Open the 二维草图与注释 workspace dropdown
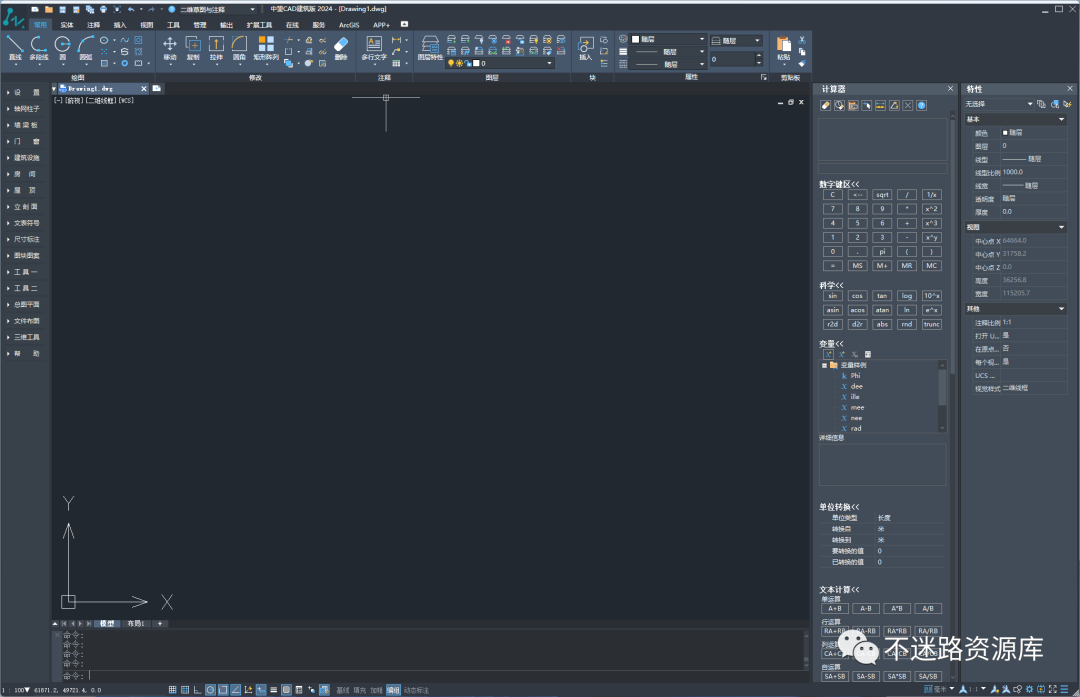1080x697 pixels. [218, 10]
